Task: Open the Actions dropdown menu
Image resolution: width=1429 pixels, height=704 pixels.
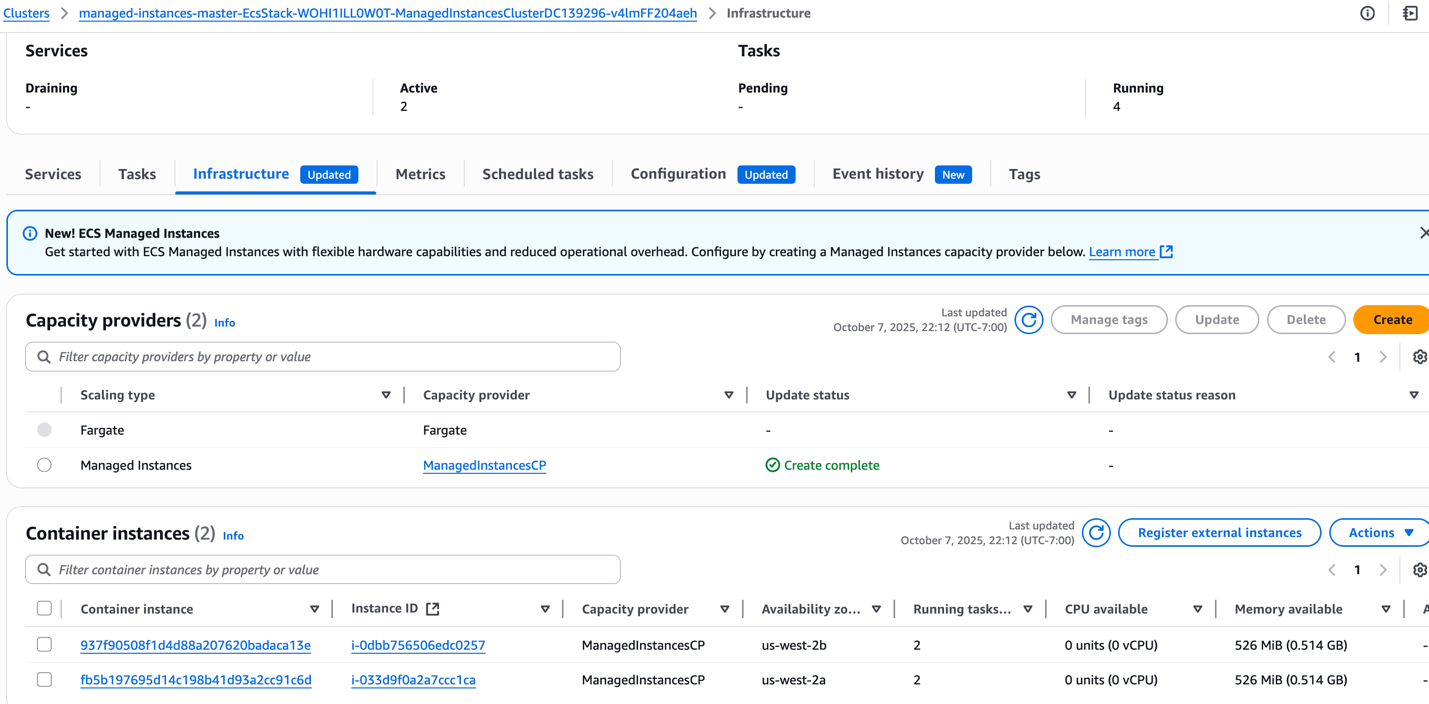Action: (1380, 533)
